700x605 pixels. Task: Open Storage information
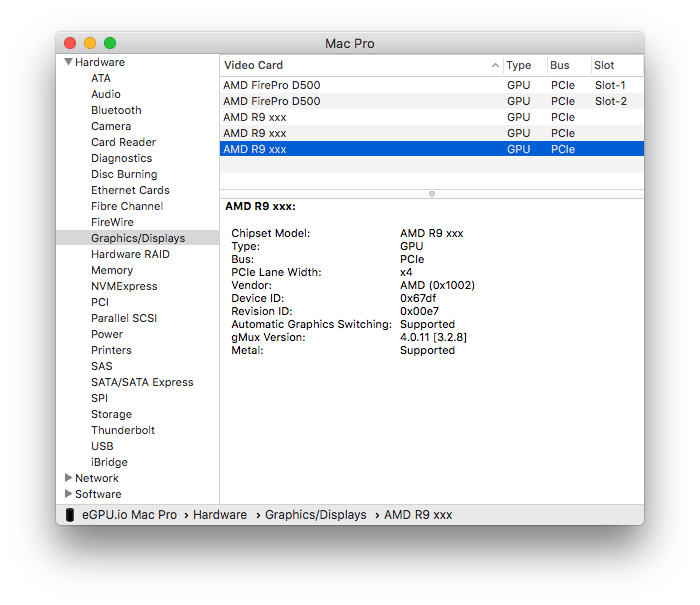[x=111, y=414]
